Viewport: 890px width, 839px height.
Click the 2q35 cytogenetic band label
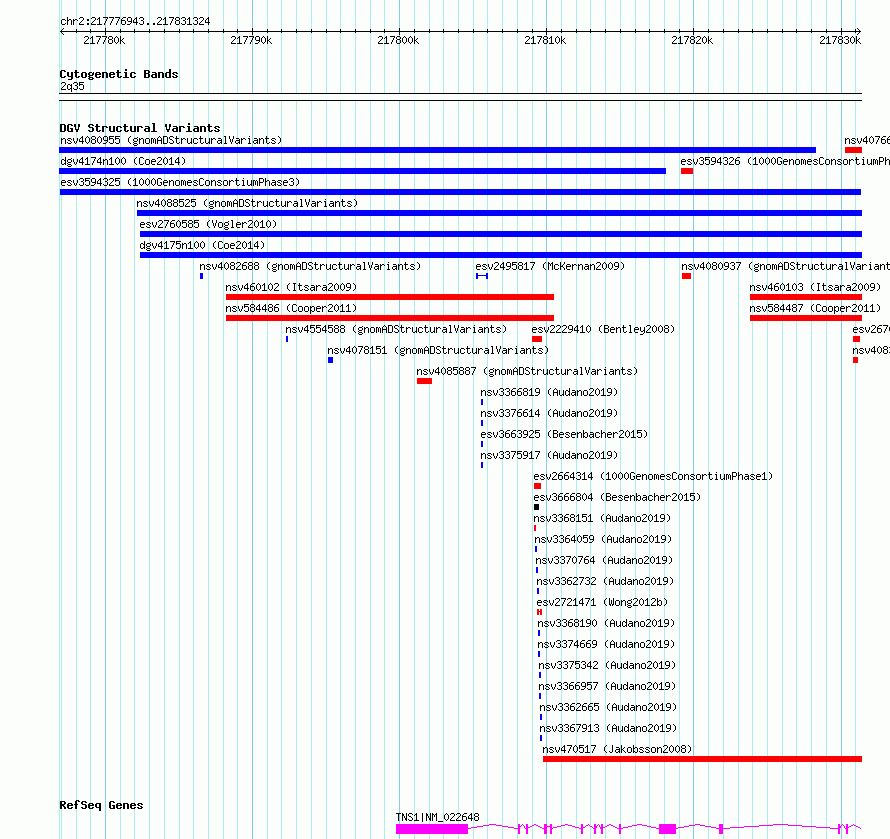[72, 86]
